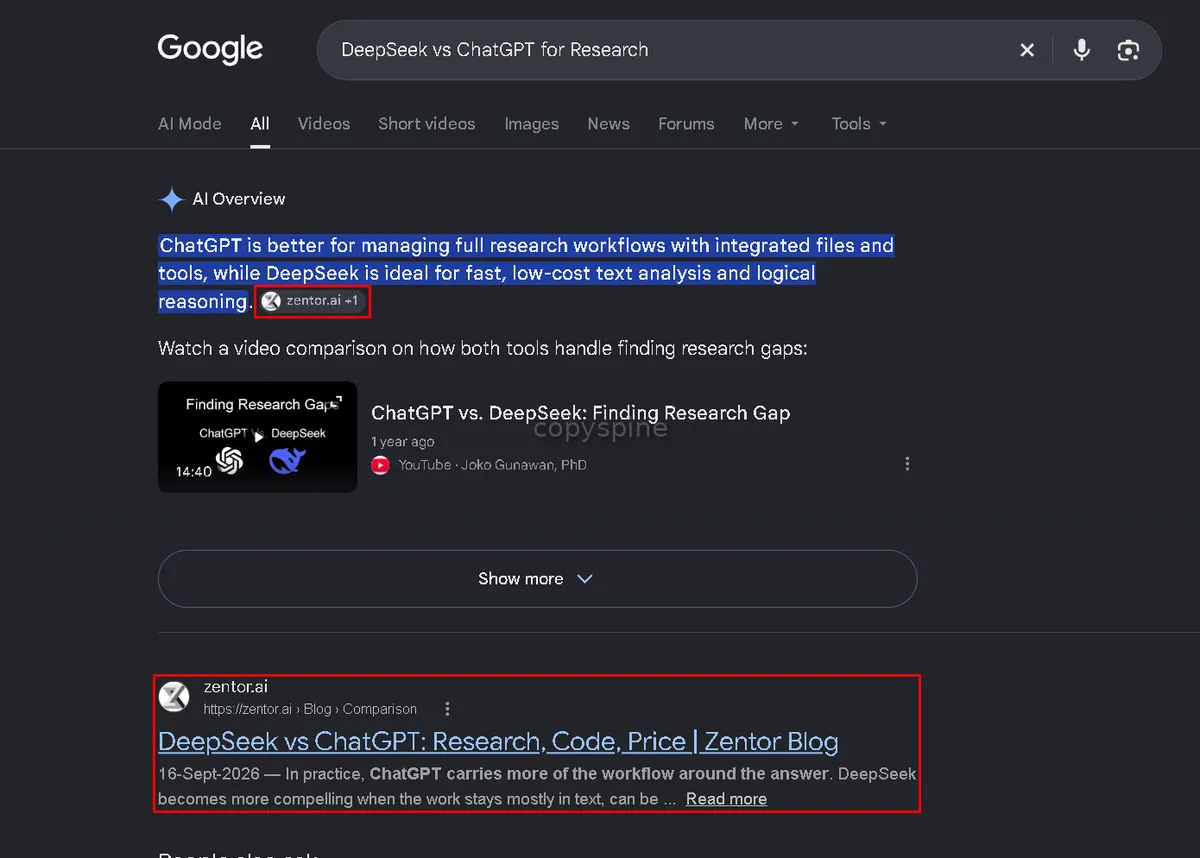Open three-dot menu for YouTube video
This screenshot has width=1200, height=858.
point(907,464)
